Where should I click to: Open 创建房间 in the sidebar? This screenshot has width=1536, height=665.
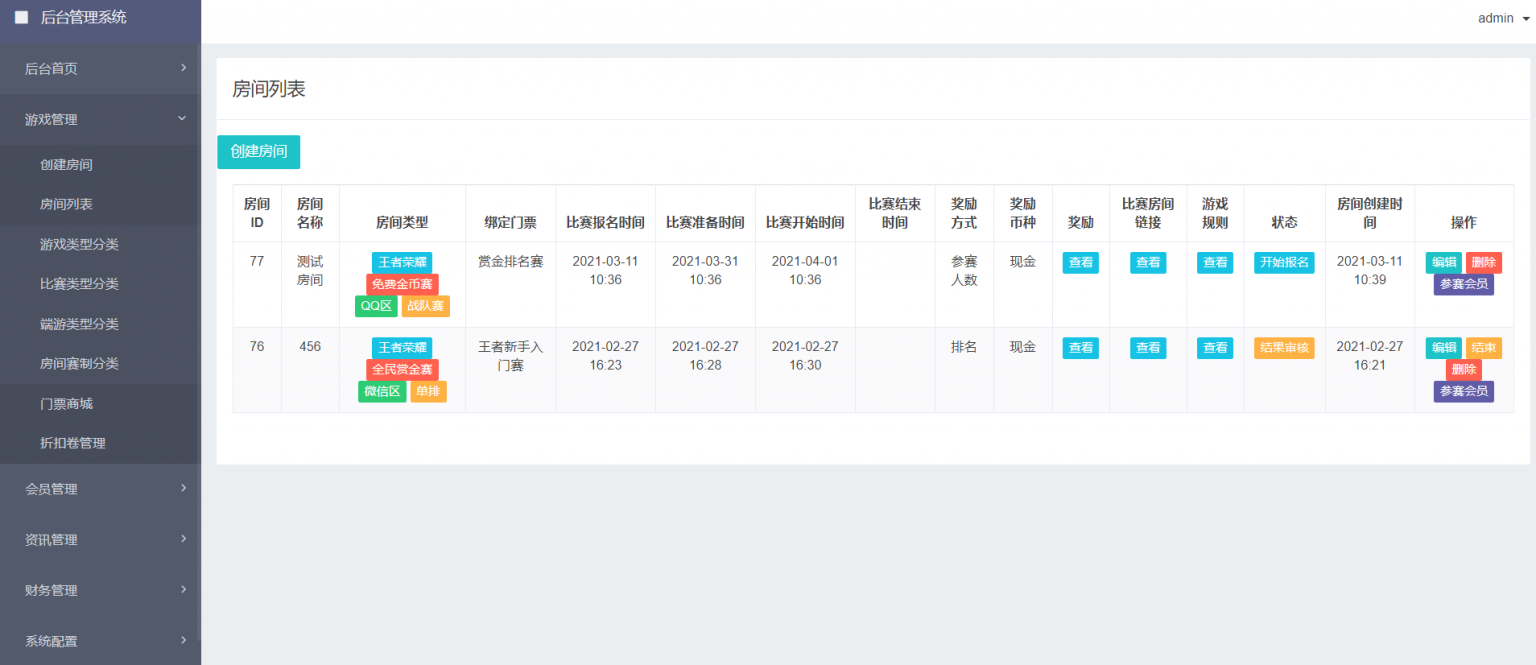pos(66,165)
